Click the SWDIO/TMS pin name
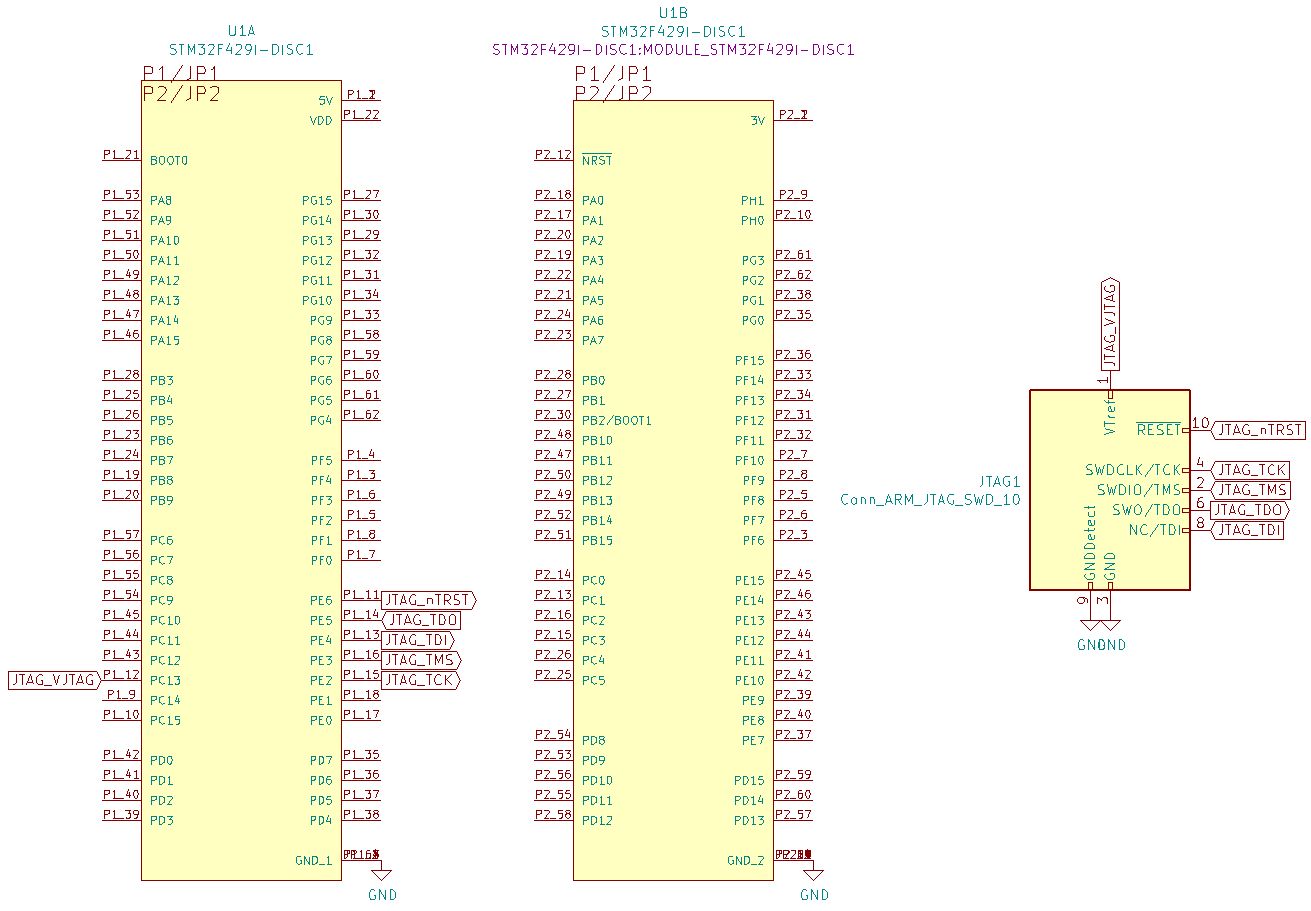Viewport: 1311px width, 911px height. click(x=1139, y=490)
